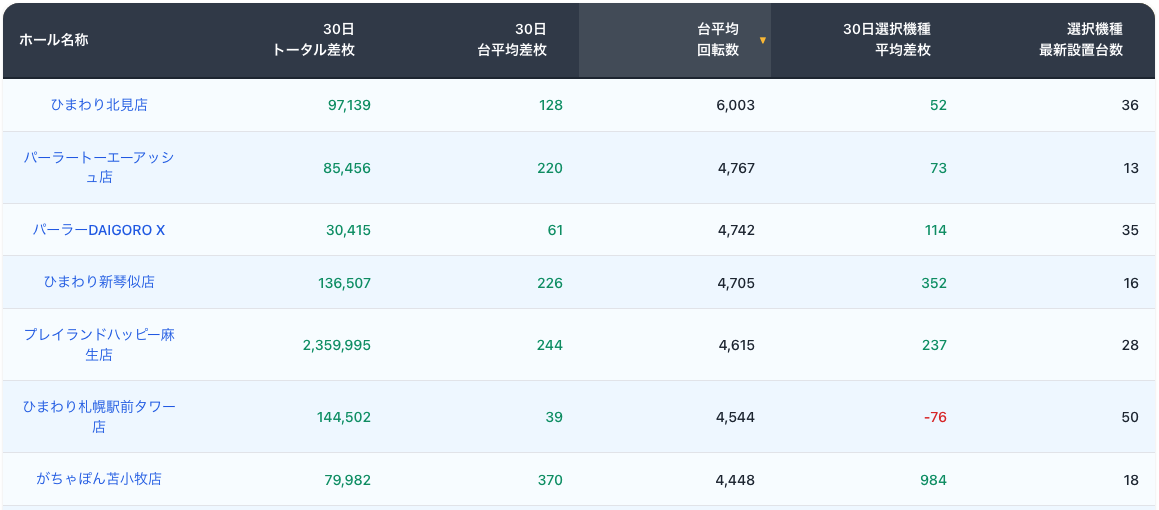Image resolution: width=1159 pixels, height=510 pixels.
Task: Go to プレイランドハッピー麻生店 link
Action: [x=99, y=344]
